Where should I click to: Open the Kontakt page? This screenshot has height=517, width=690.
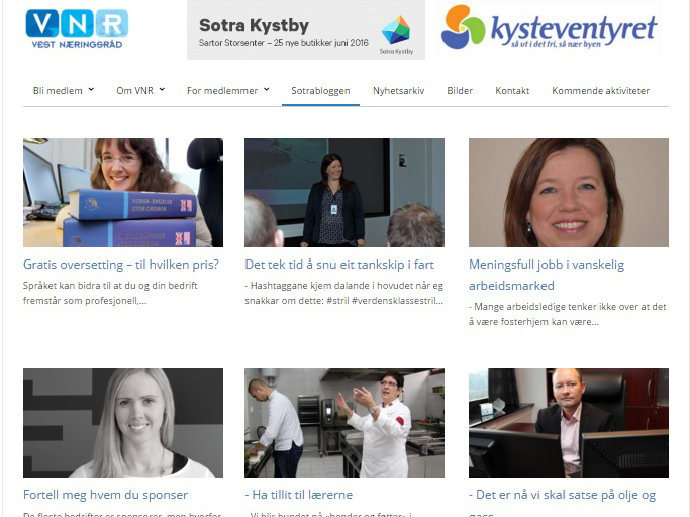(512, 91)
